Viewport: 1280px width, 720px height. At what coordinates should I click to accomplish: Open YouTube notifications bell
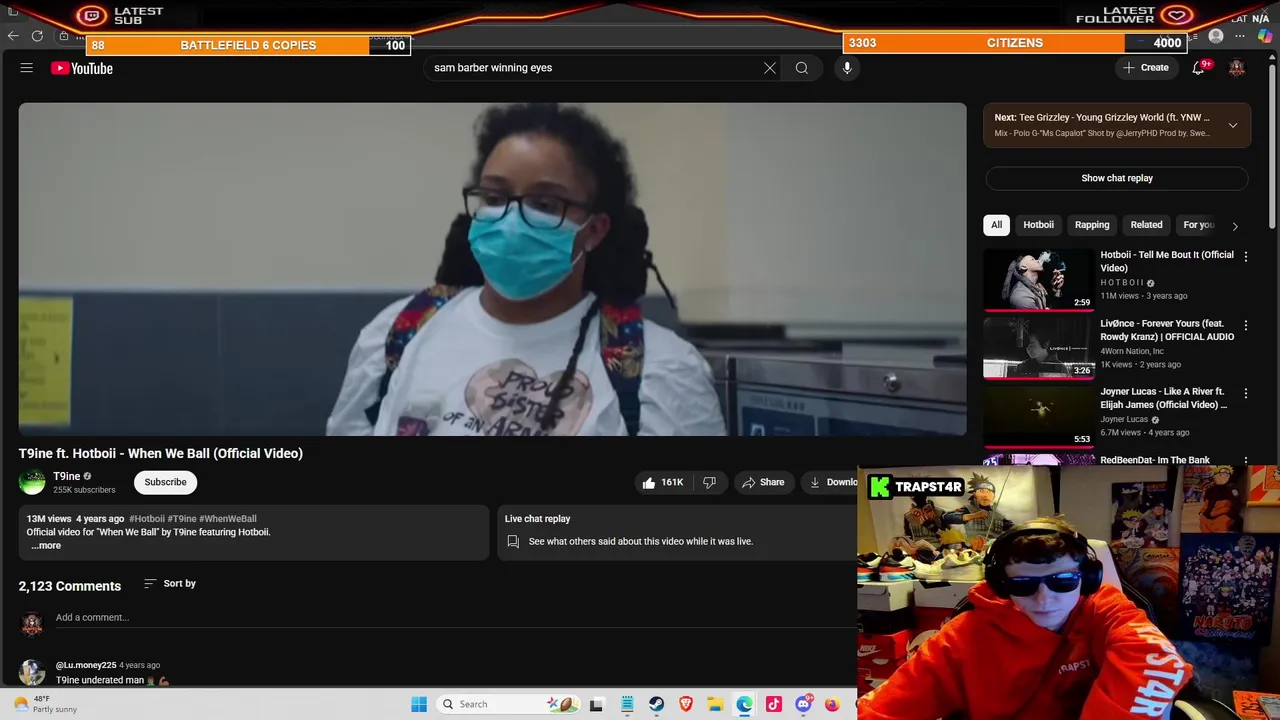click(1198, 68)
